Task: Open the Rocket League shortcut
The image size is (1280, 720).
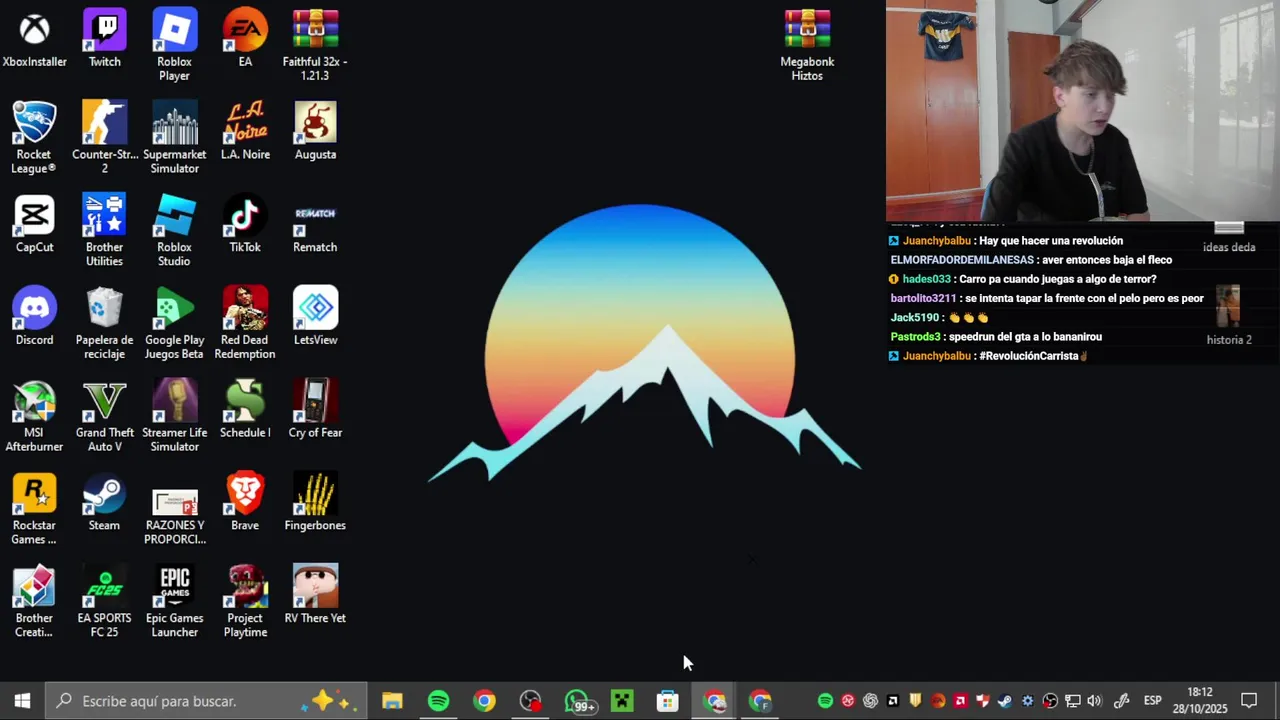Action: click(x=34, y=139)
